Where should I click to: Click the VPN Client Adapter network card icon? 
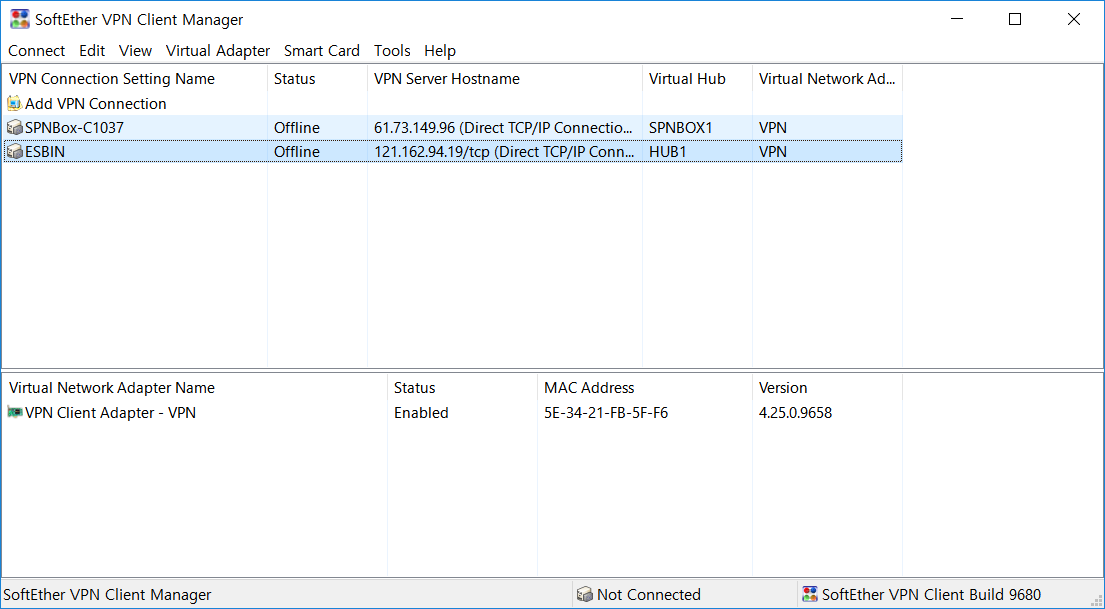pos(14,412)
